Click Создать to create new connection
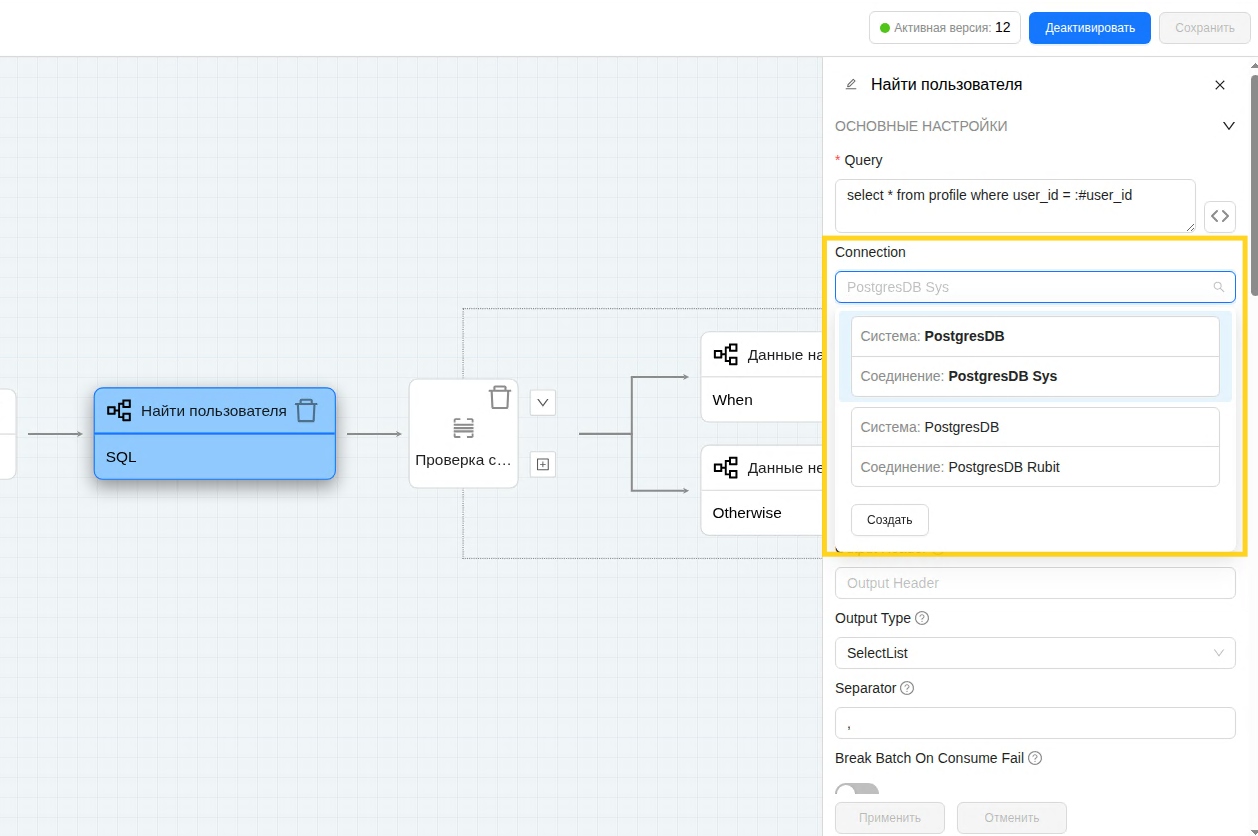 coord(889,520)
